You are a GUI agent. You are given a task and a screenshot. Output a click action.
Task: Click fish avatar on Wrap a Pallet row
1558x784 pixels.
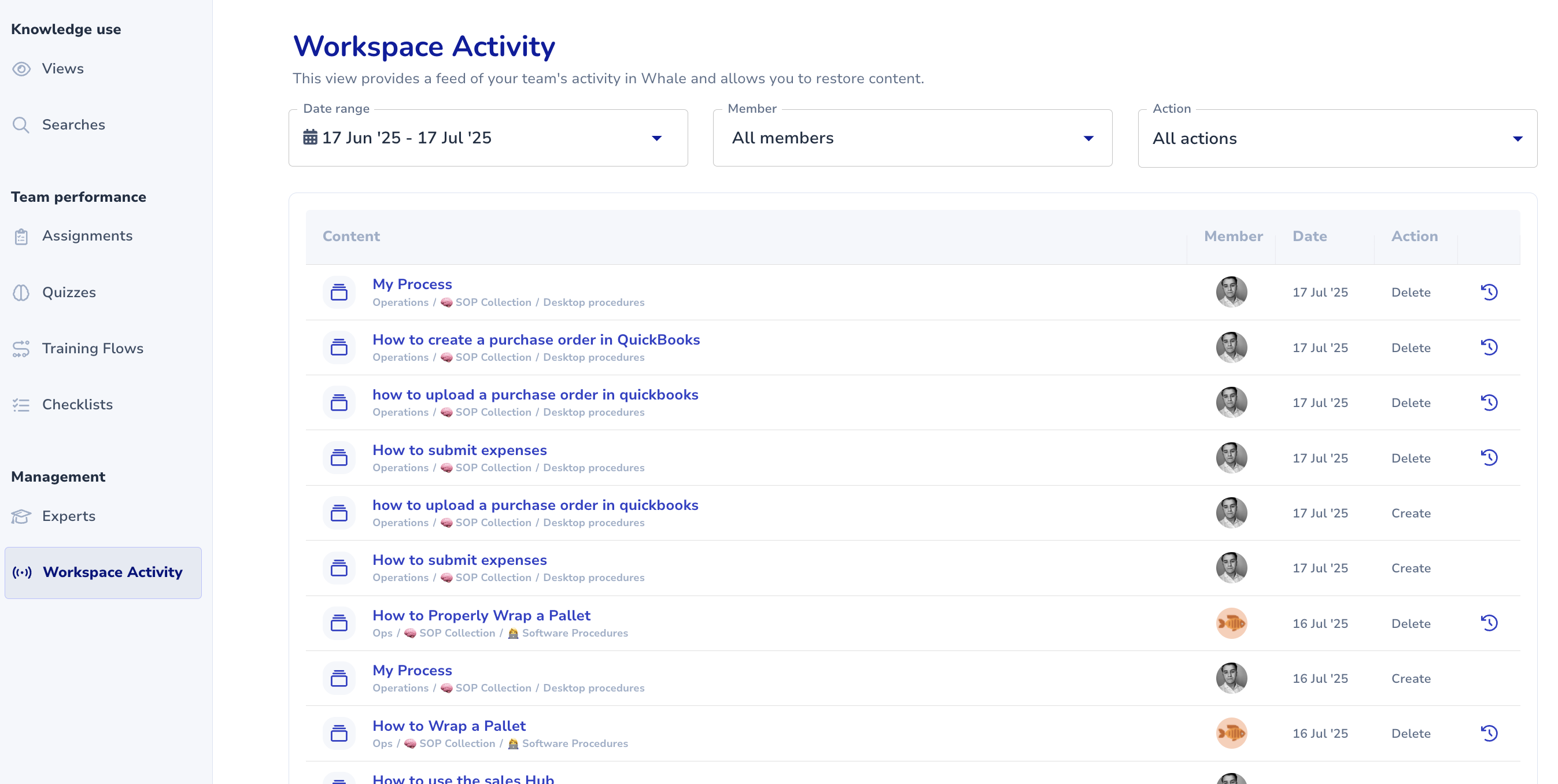[1231, 733]
